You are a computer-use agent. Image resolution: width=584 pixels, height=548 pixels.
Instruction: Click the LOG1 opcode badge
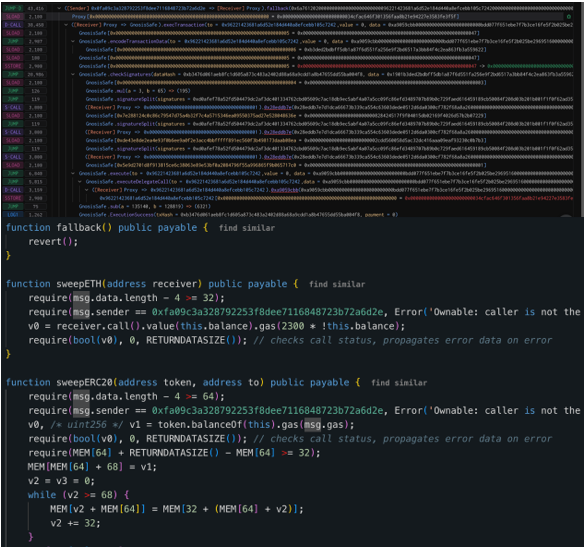pos(13,214)
